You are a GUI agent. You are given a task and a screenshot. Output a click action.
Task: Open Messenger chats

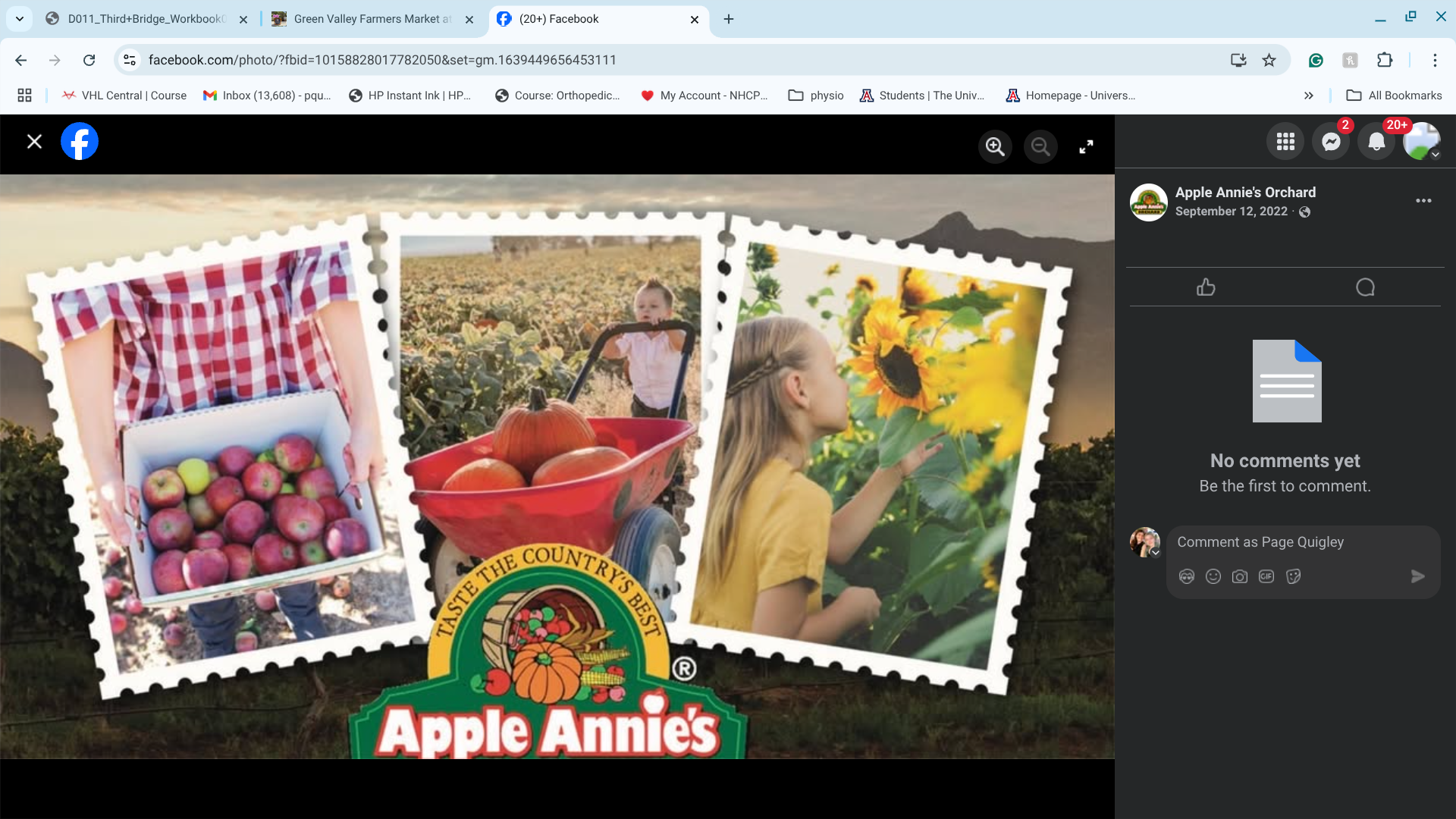pos(1331,142)
